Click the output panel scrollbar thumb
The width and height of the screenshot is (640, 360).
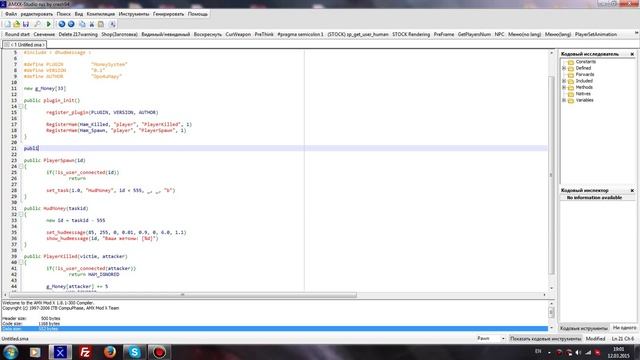point(551,312)
